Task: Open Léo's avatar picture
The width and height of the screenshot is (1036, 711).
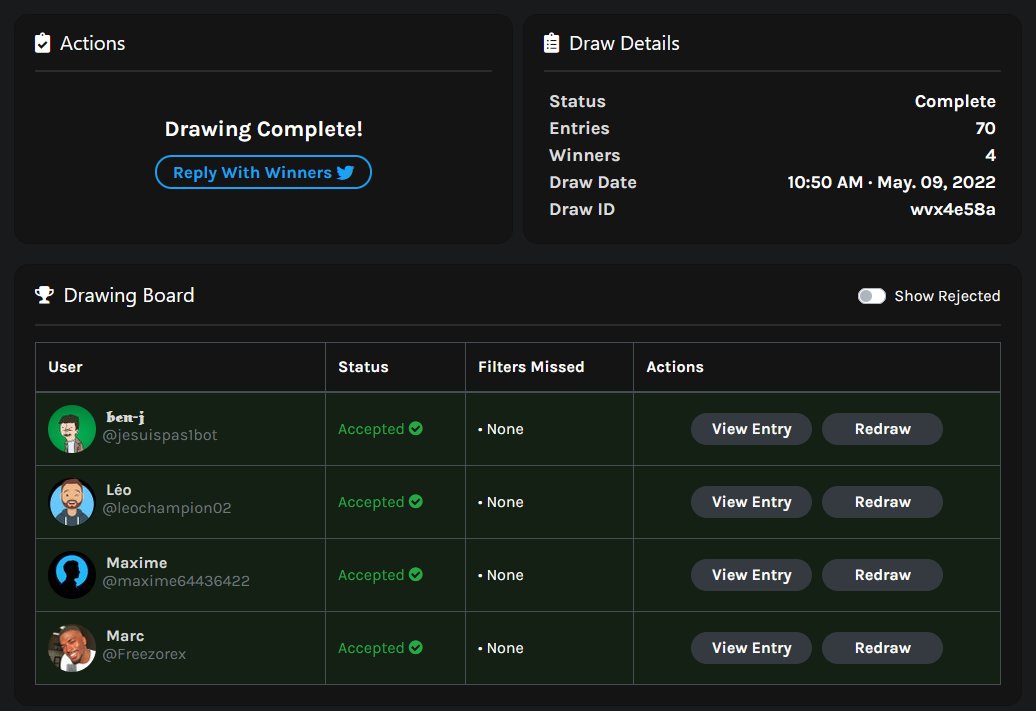Action: tap(72, 502)
